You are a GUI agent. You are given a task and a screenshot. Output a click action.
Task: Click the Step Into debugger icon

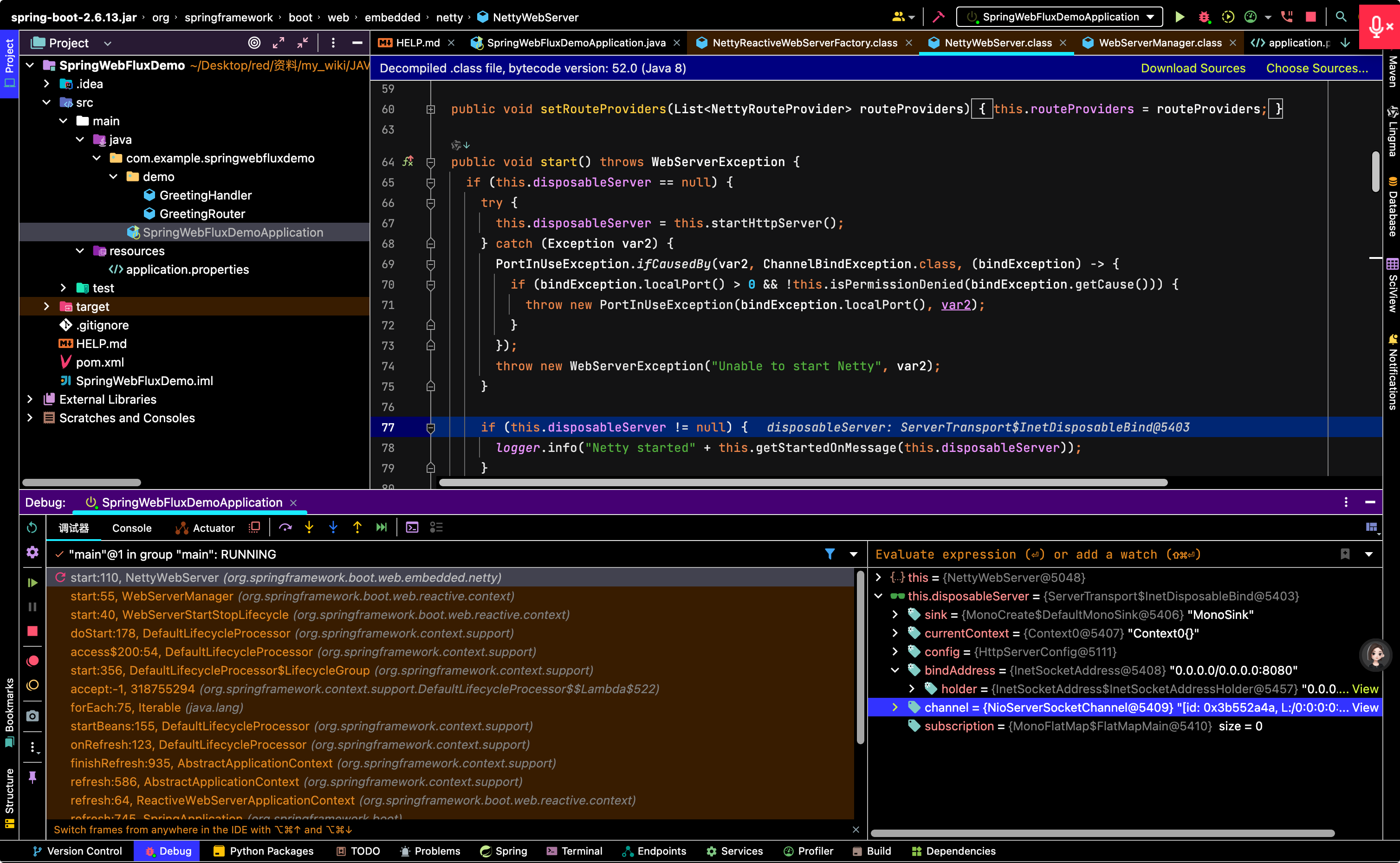coord(309,528)
